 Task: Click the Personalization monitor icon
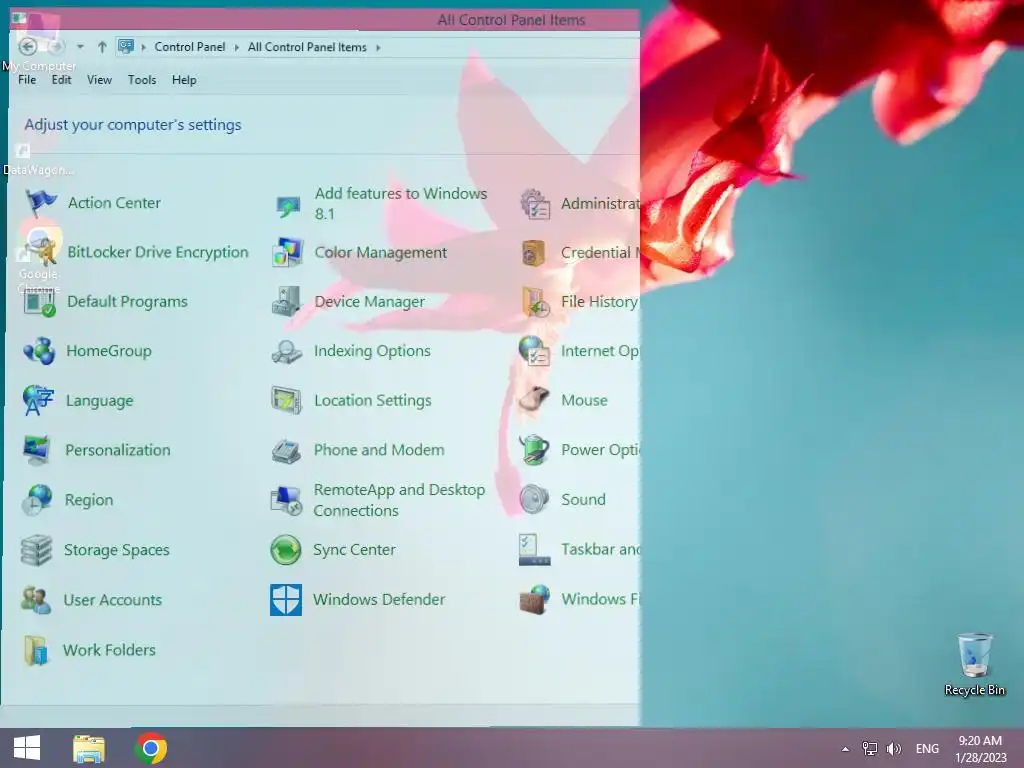pyautogui.click(x=37, y=450)
